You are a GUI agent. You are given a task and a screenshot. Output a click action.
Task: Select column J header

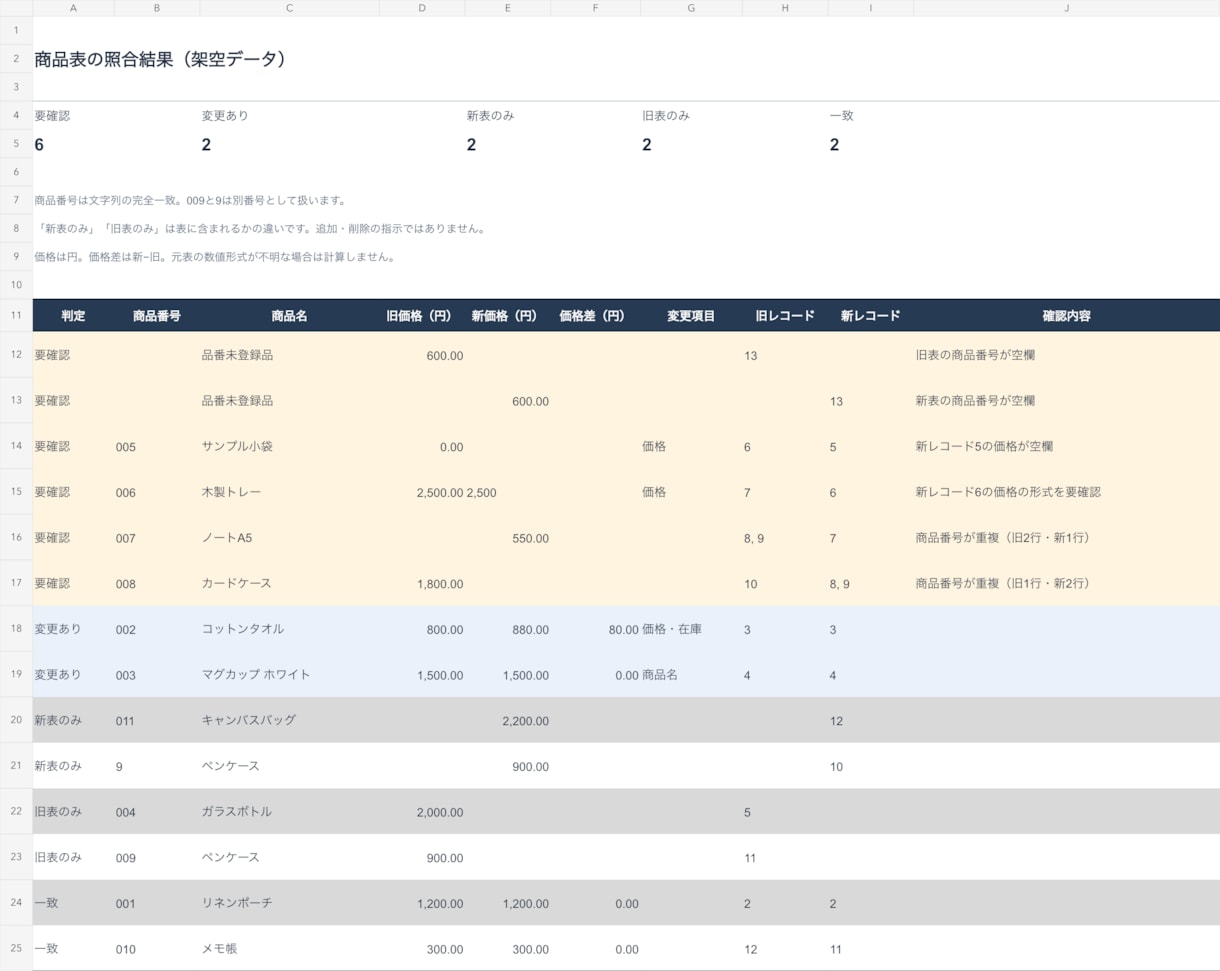(1066, 8)
